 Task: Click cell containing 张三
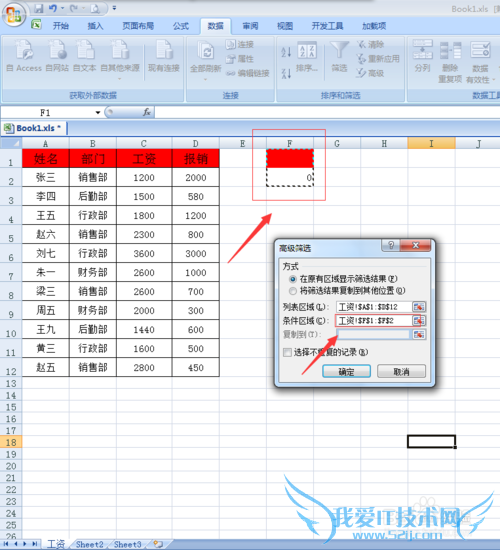[x=46, y=177]
